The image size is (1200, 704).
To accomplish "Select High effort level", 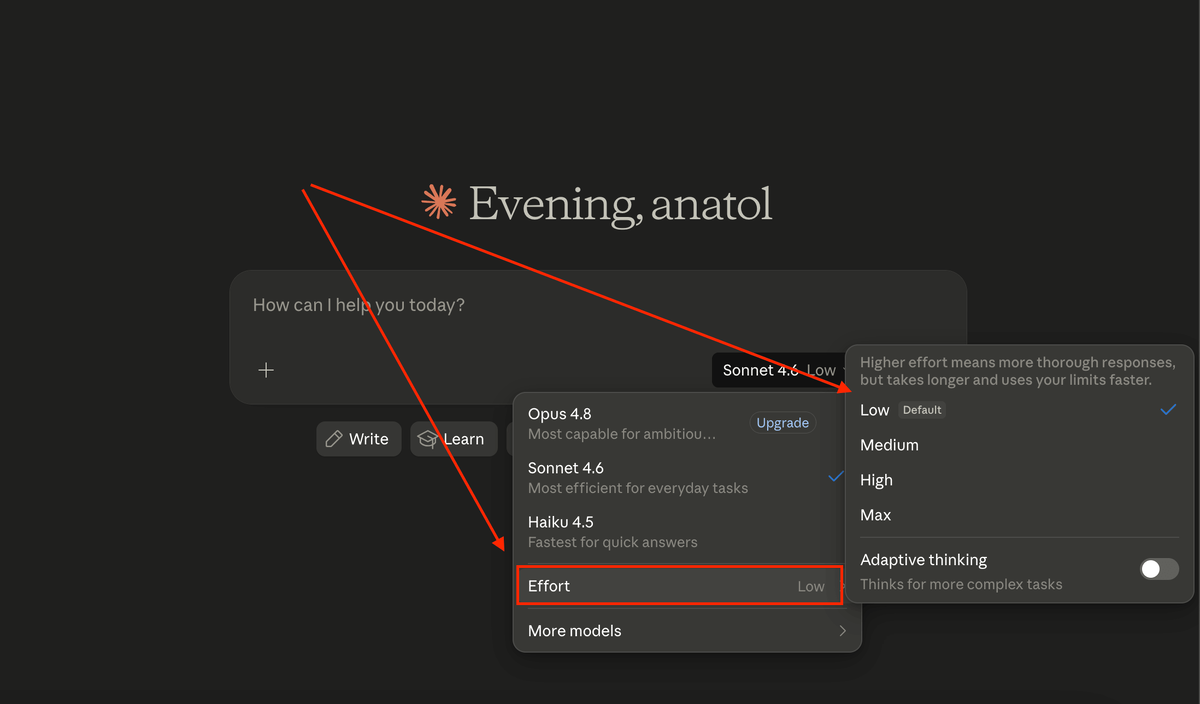I will coord(1019,480).
